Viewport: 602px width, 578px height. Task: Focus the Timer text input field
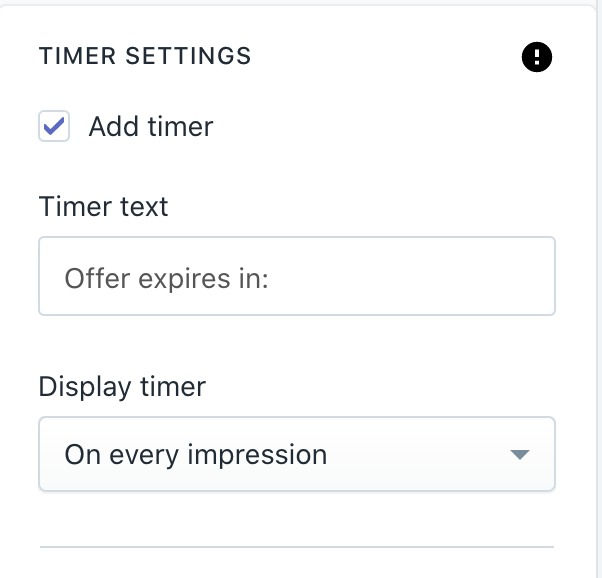click(297, 276)
